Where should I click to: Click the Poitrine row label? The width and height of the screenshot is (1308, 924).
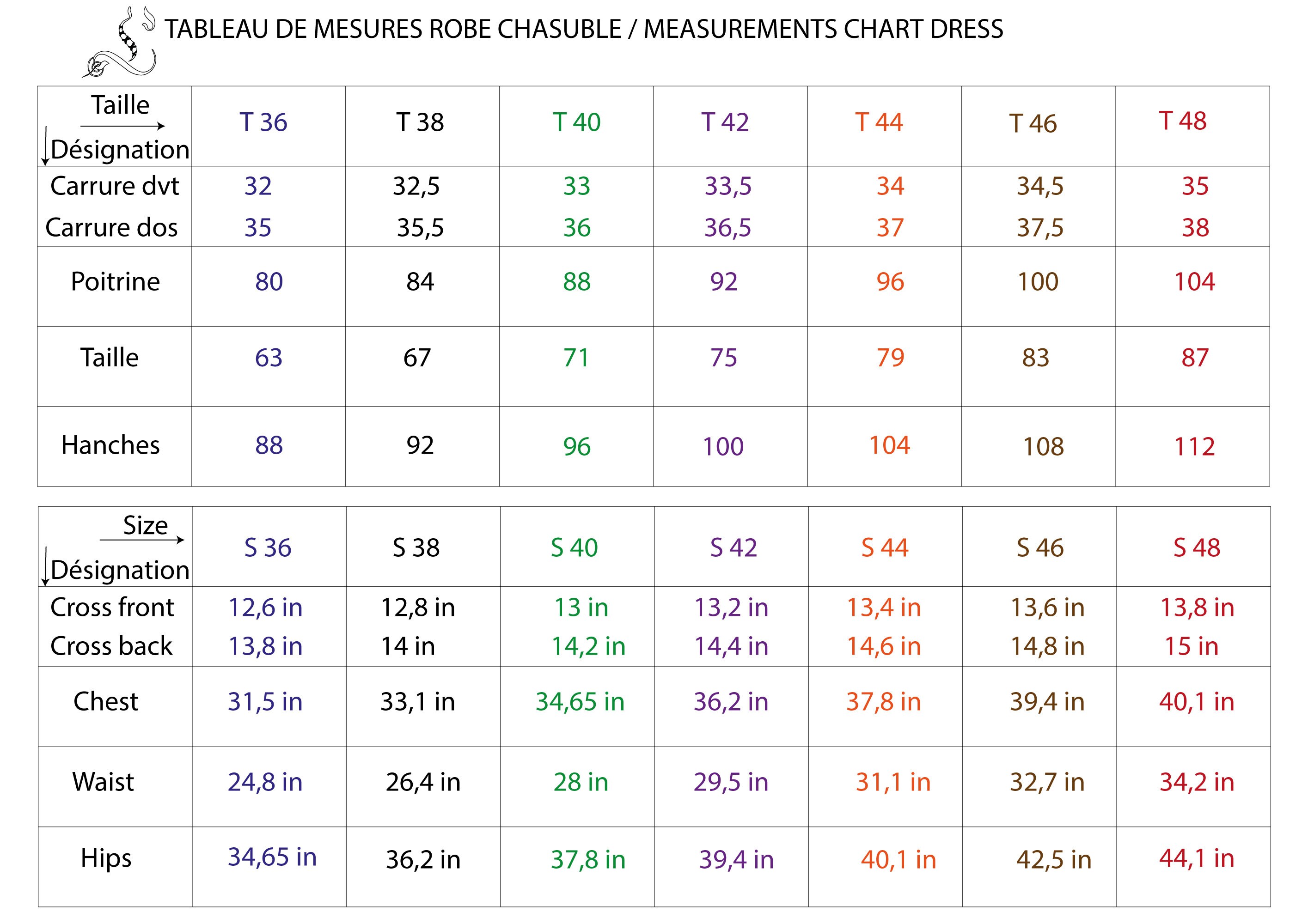(116, 281)
